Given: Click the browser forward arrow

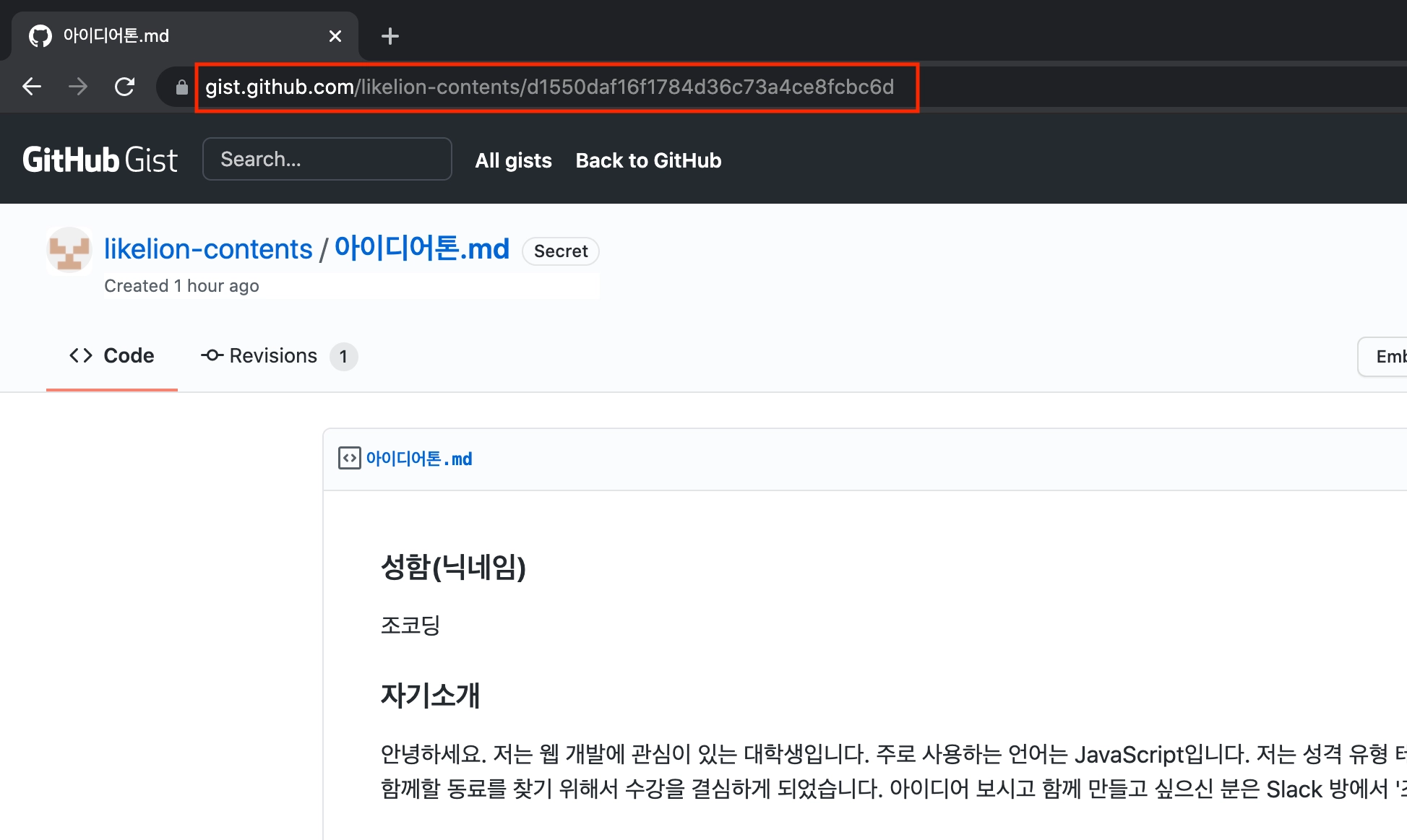Looking at the screenshot, I should 78,87.
